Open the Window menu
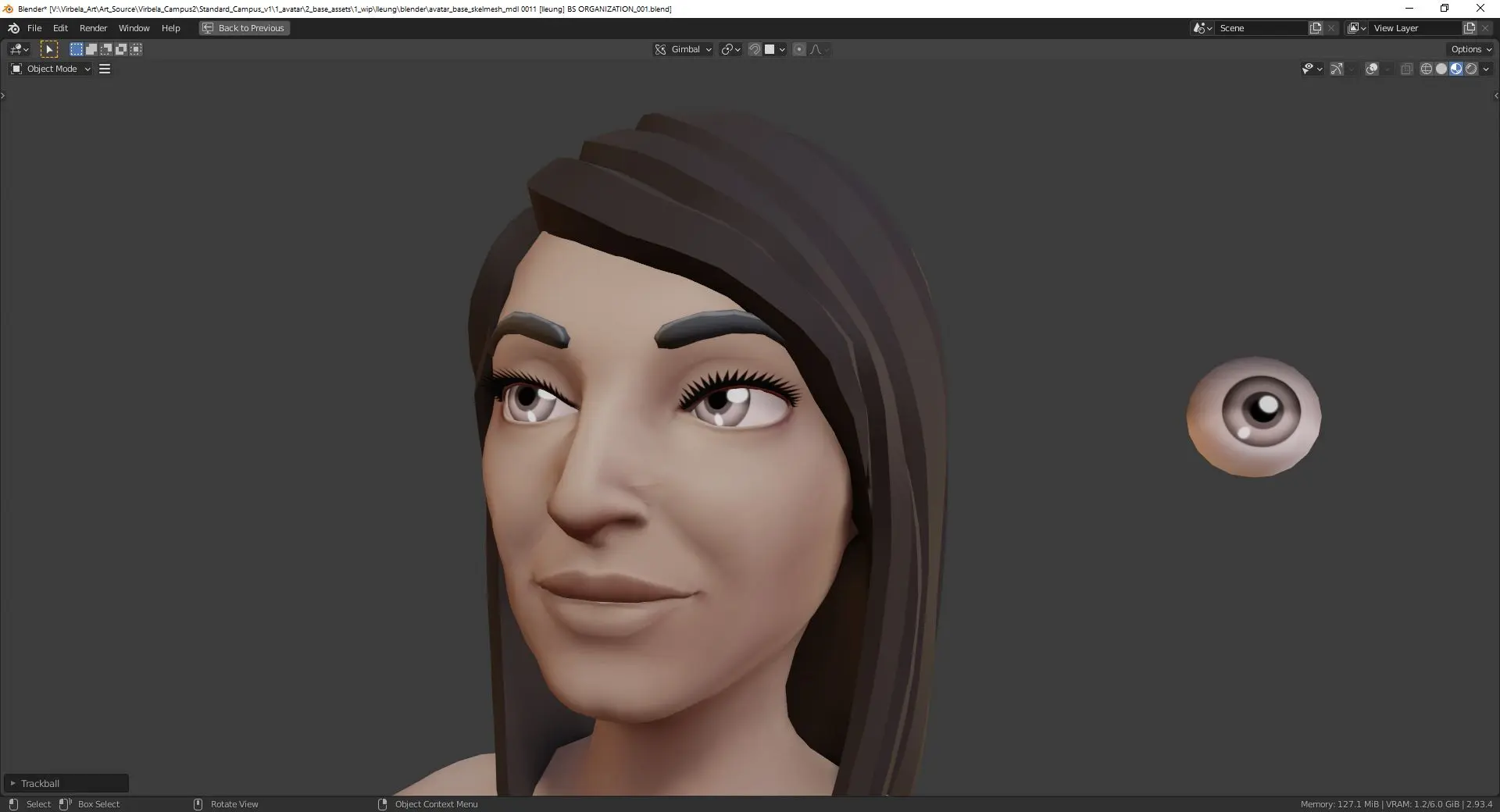This screenshot has height=812, width=1500. (x=134, y=28)
